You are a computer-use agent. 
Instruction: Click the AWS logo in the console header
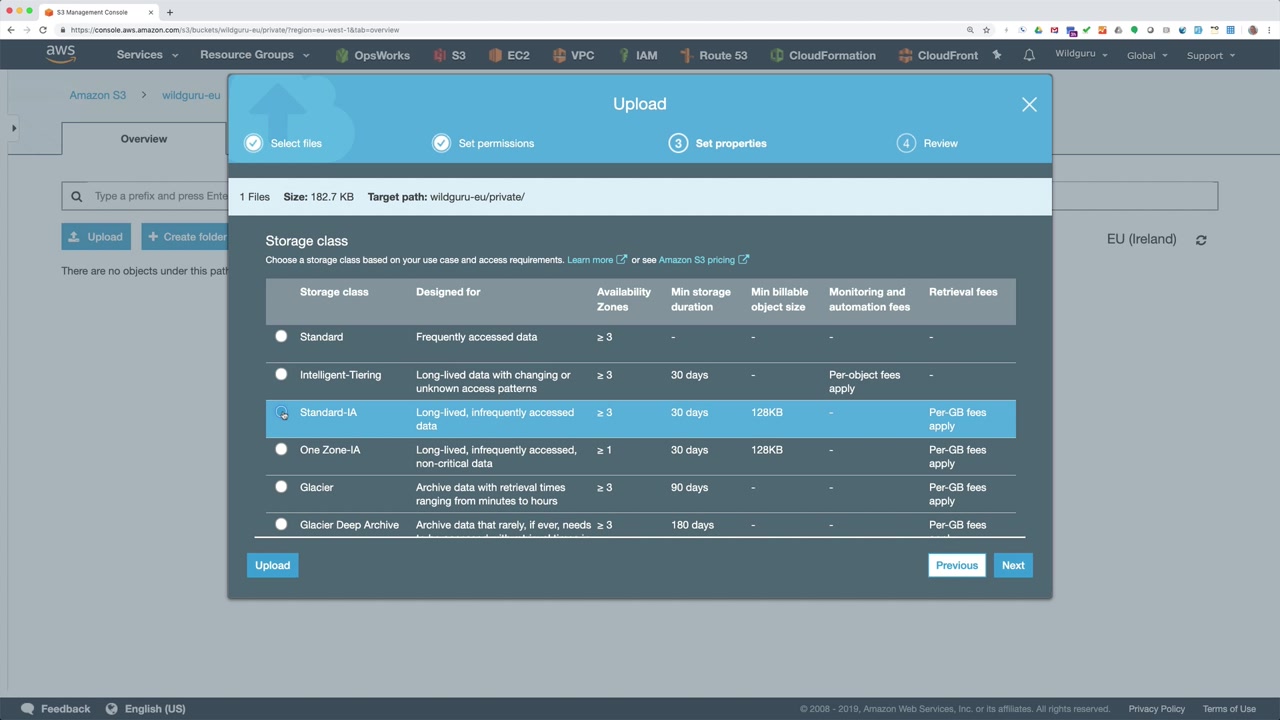[60, 55]
